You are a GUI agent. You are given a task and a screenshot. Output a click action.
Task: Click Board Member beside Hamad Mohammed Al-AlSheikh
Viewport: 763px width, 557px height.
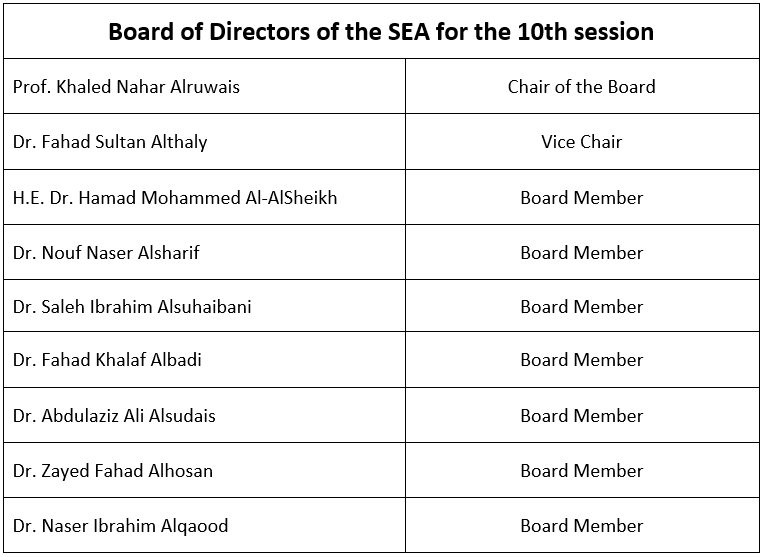pos(581,198)
